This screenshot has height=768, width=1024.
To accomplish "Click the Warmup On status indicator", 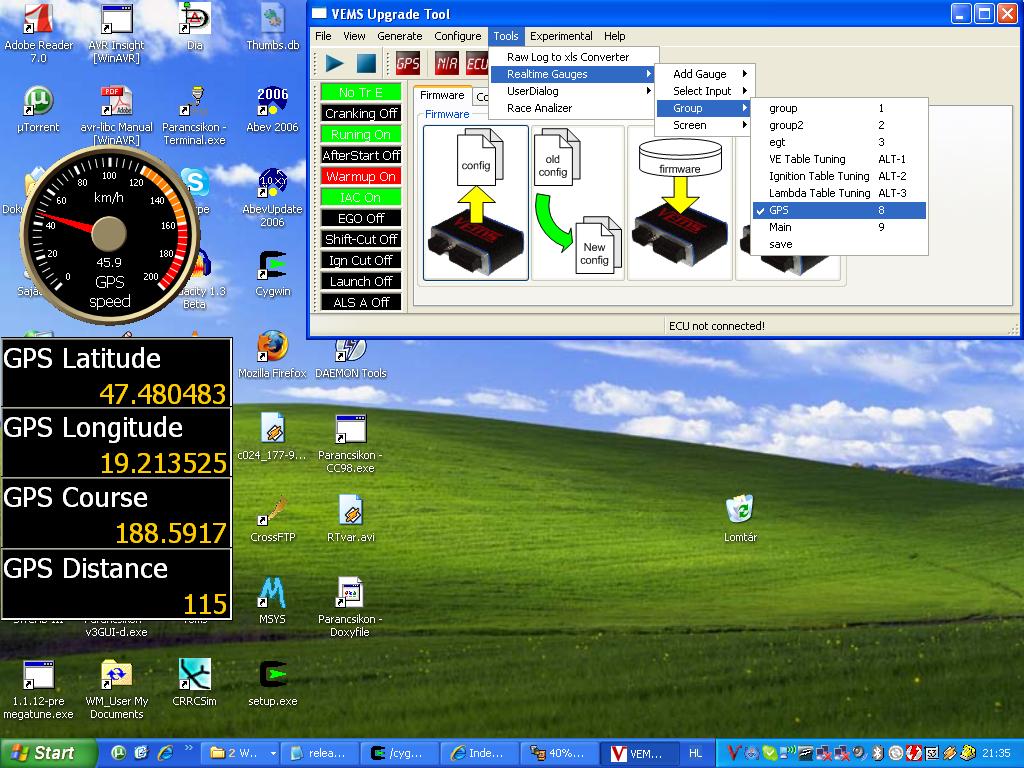I will (360, 176).
